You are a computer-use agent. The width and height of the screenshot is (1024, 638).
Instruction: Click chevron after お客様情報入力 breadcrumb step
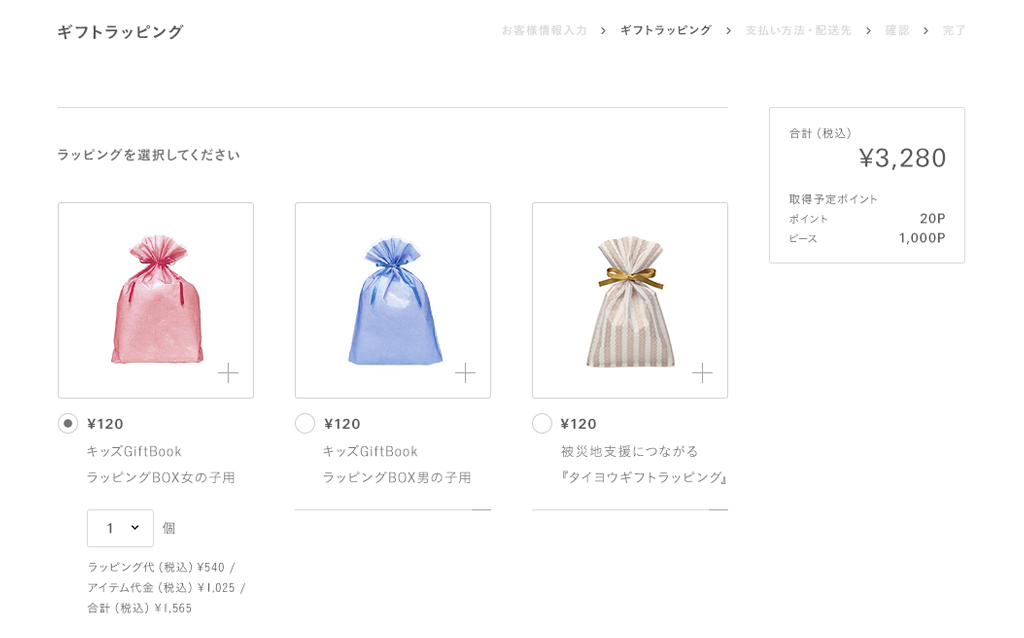(603, 31)
